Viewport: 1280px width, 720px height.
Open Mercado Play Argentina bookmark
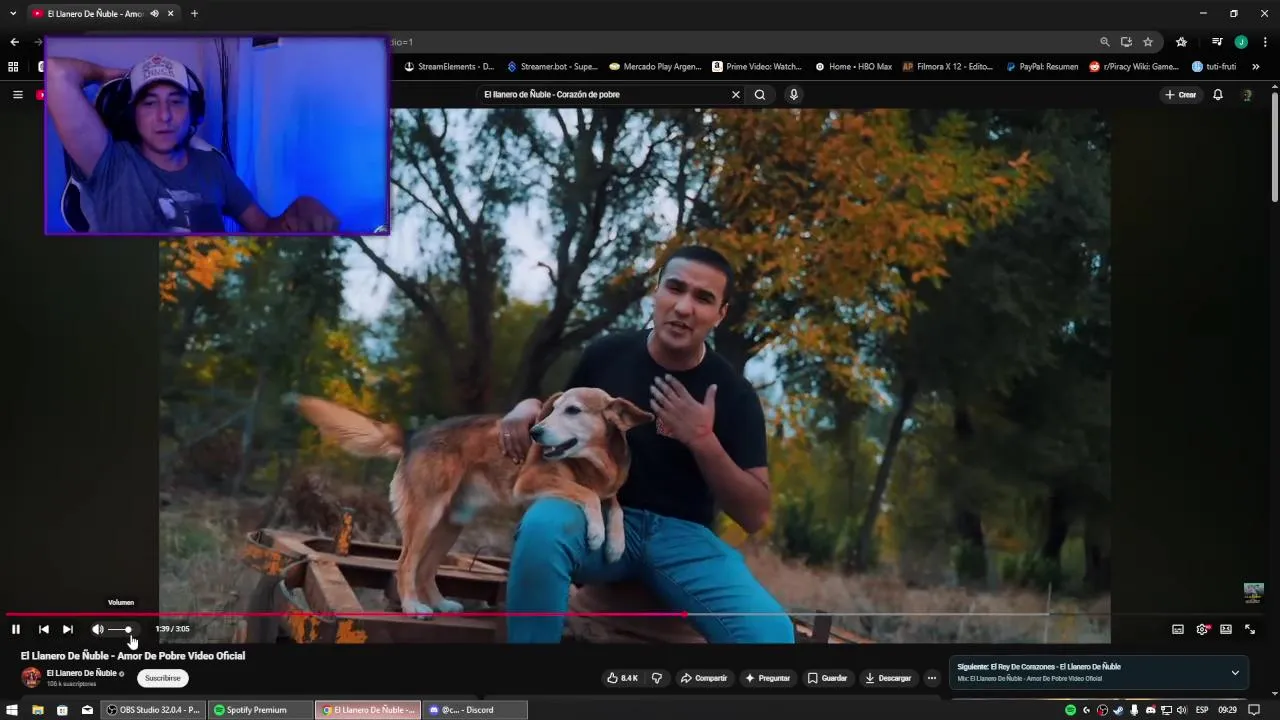pos(656,67)
